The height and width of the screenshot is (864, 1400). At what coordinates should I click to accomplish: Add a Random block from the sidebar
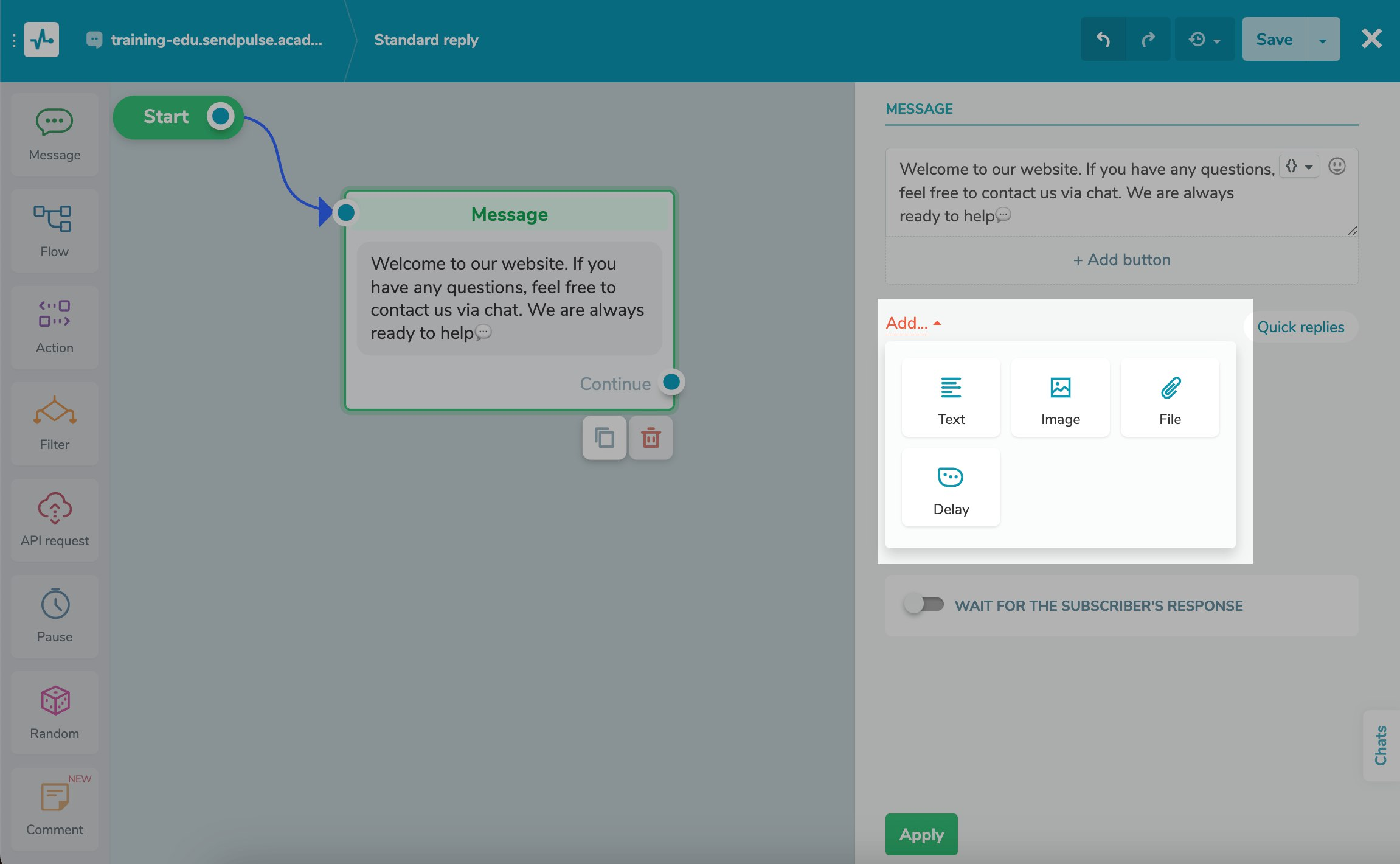pyautogui.click(x=54, y=712)
